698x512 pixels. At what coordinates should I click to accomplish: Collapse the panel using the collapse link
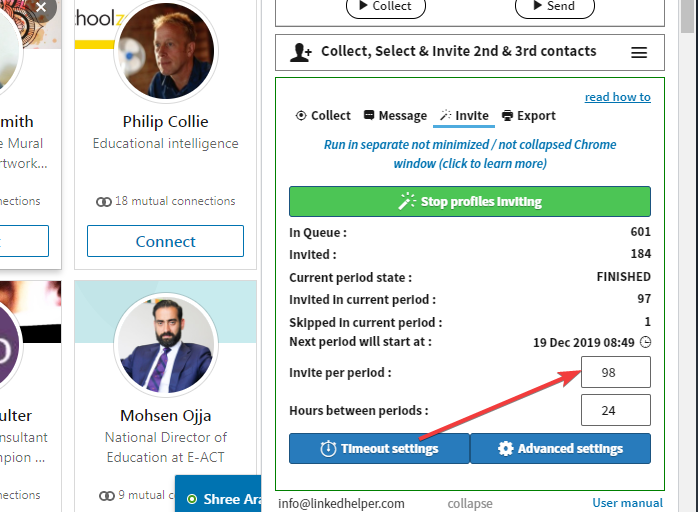pos(469,504)
